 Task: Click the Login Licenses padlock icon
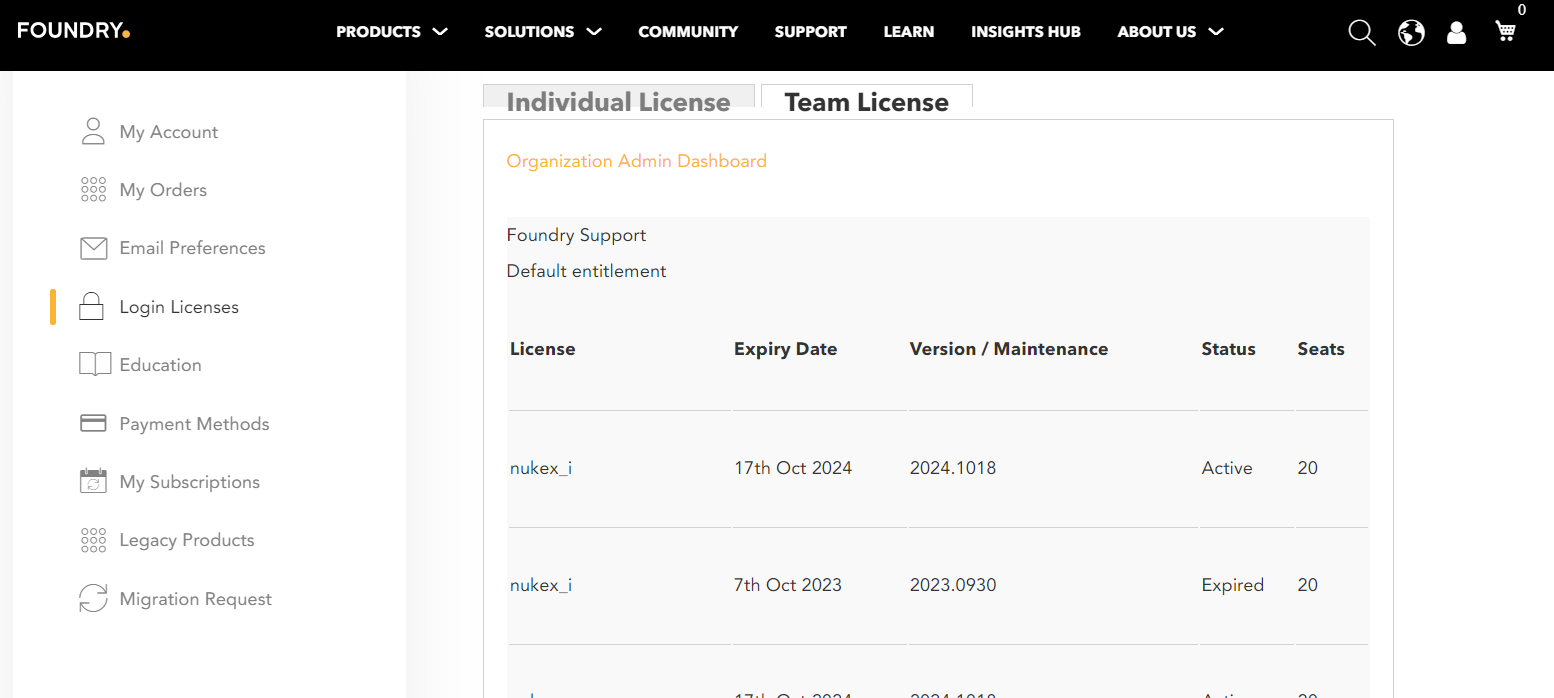(91, 306)
